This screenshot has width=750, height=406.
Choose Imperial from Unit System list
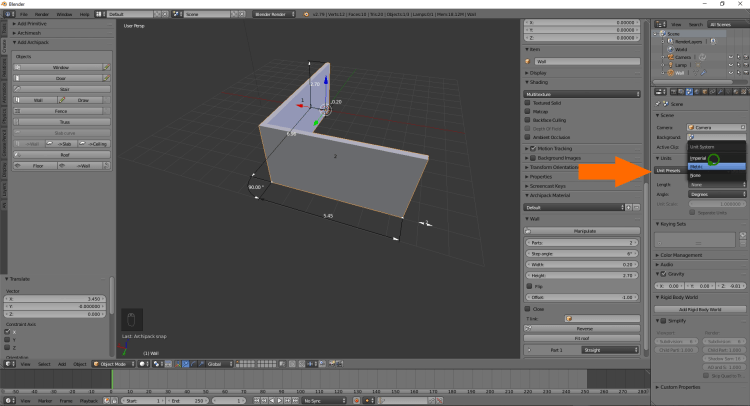[x=699, y=158]
